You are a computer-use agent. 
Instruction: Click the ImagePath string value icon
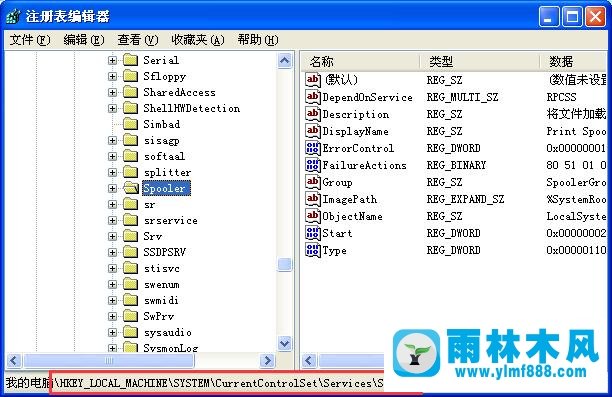coord(313,199)
